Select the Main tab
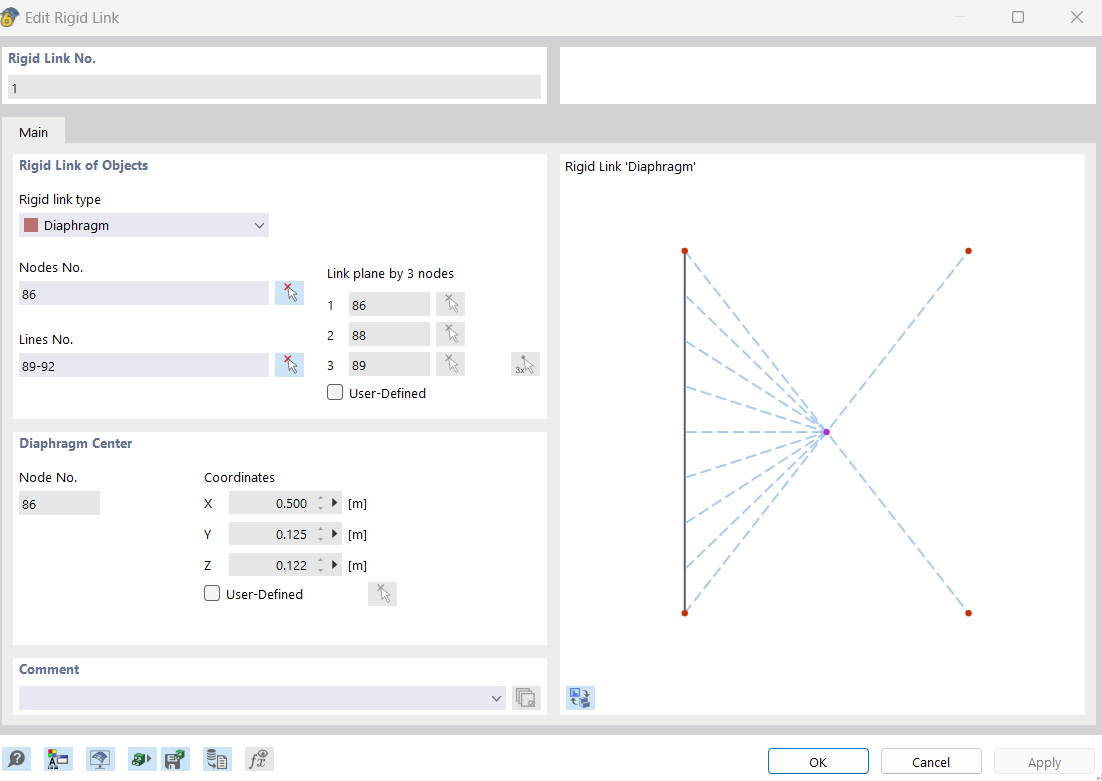 [33, 132]
